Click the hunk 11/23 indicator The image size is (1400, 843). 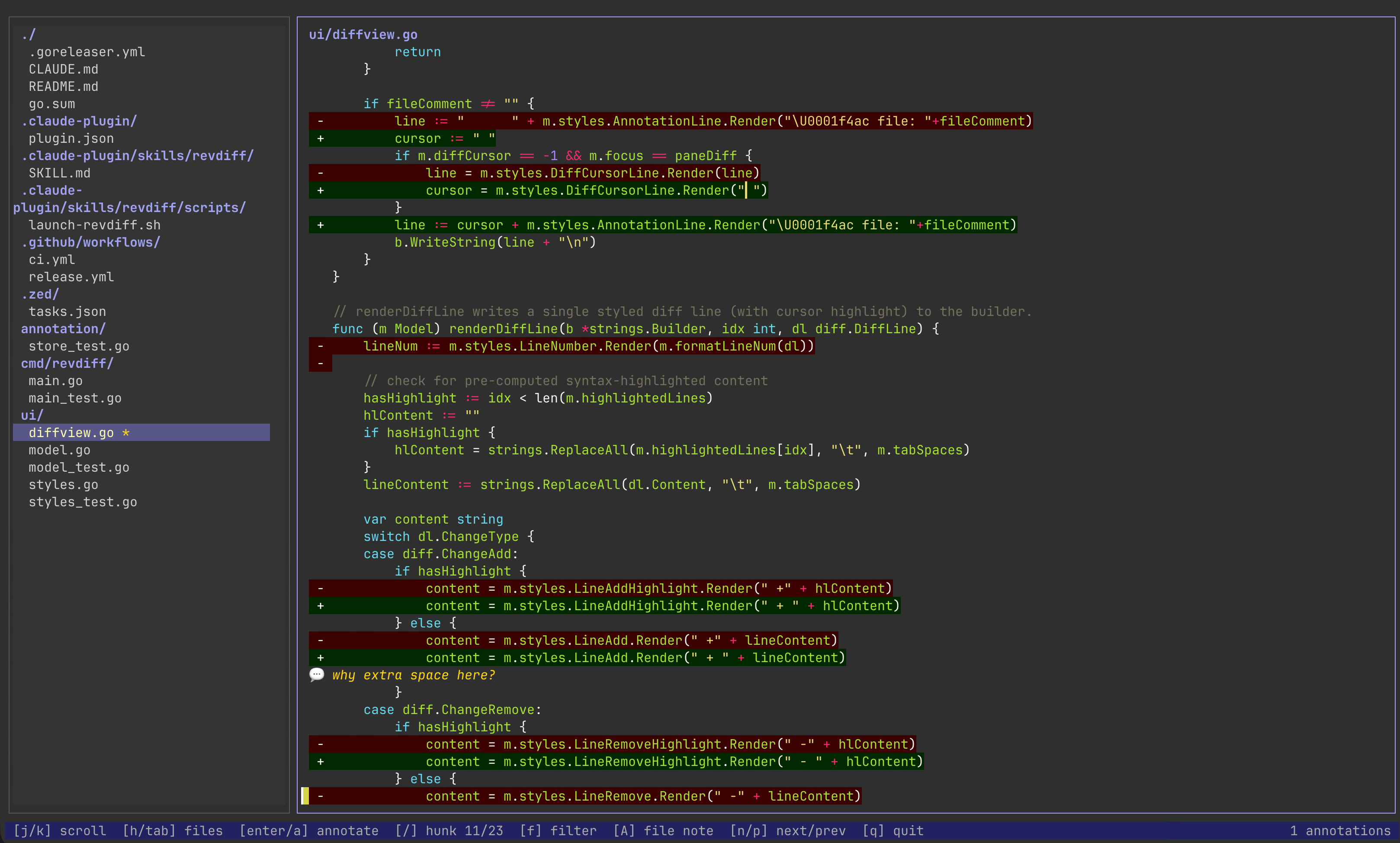coord(451,830)
